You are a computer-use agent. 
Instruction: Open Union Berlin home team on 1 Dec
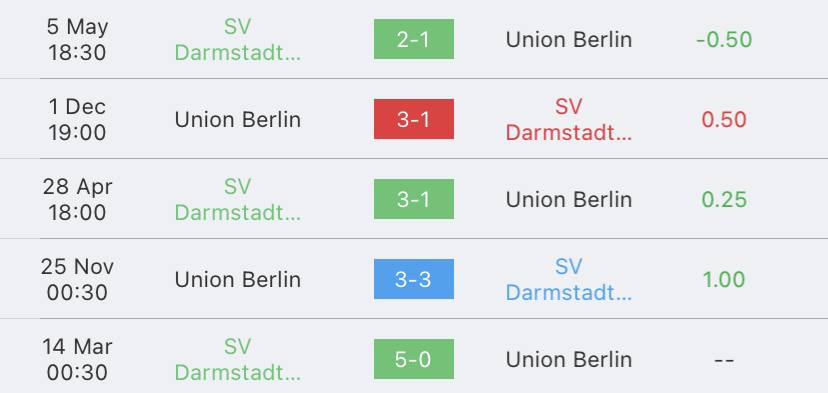click(238, 120)
